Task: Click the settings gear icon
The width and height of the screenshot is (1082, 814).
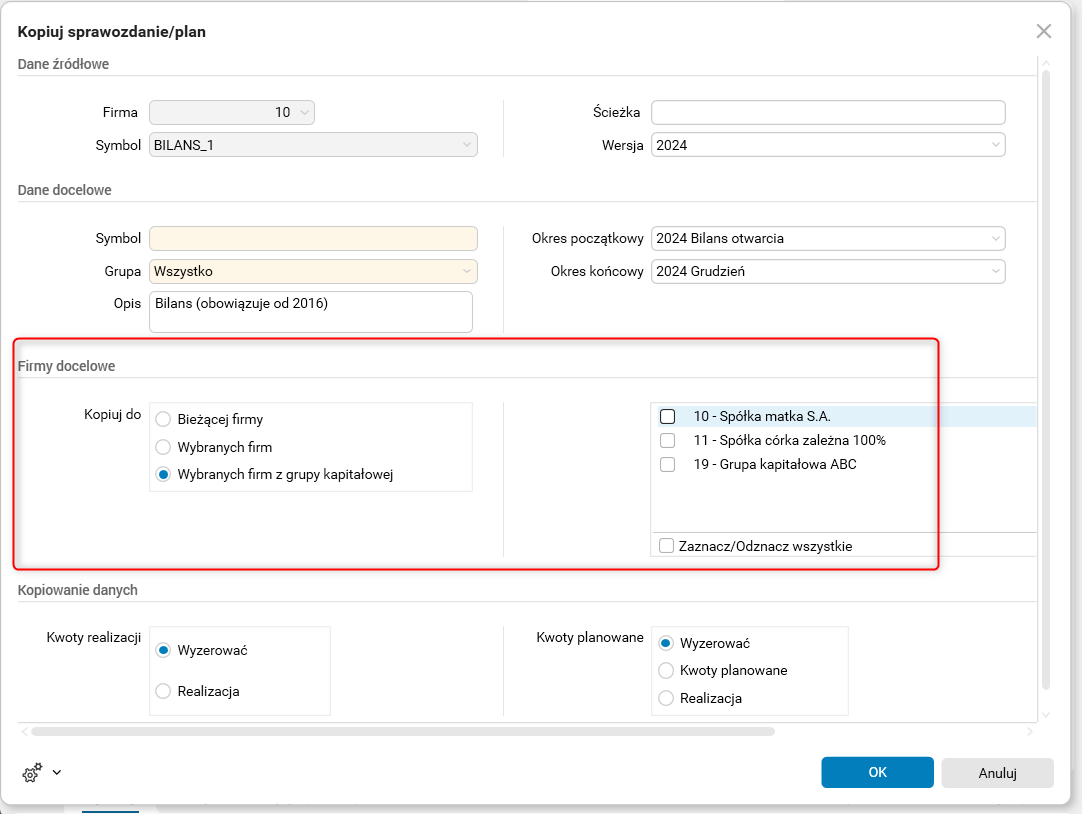Action: (31, 773)
